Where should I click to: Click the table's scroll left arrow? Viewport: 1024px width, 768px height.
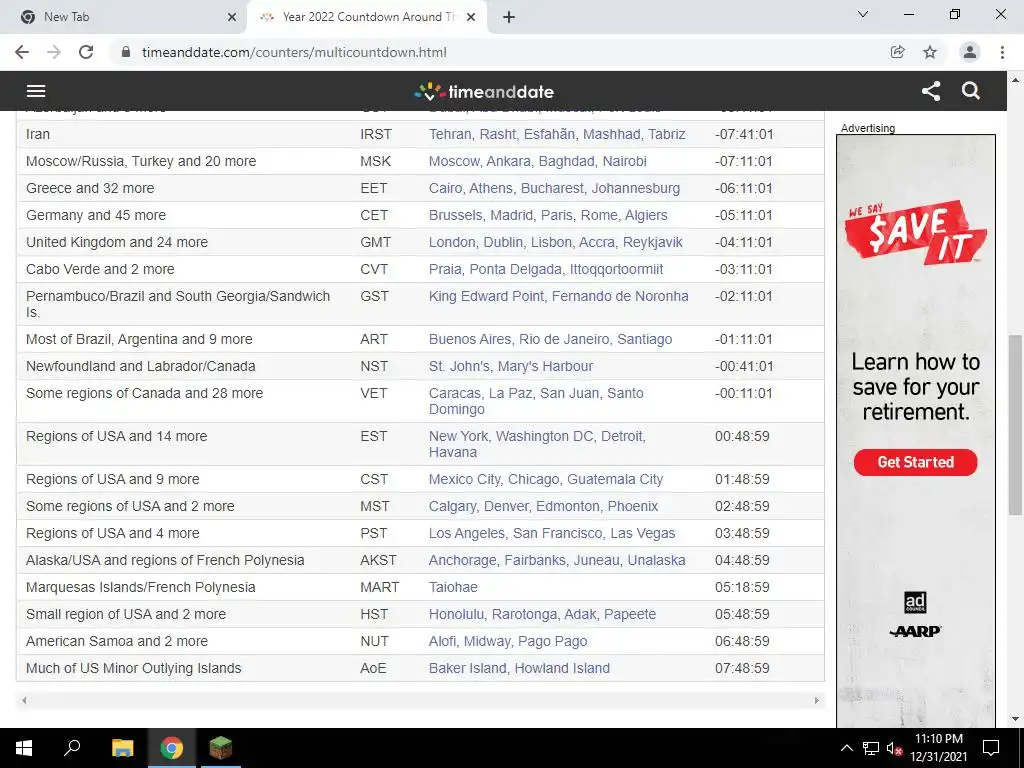(25, 701)
